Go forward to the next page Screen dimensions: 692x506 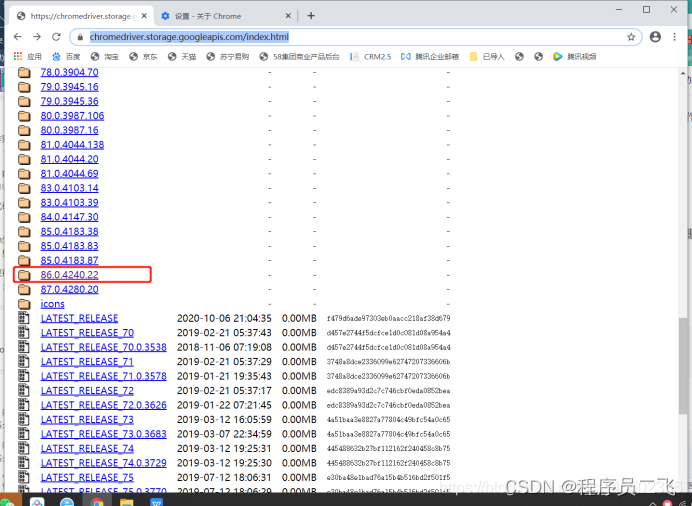point(37,37)
